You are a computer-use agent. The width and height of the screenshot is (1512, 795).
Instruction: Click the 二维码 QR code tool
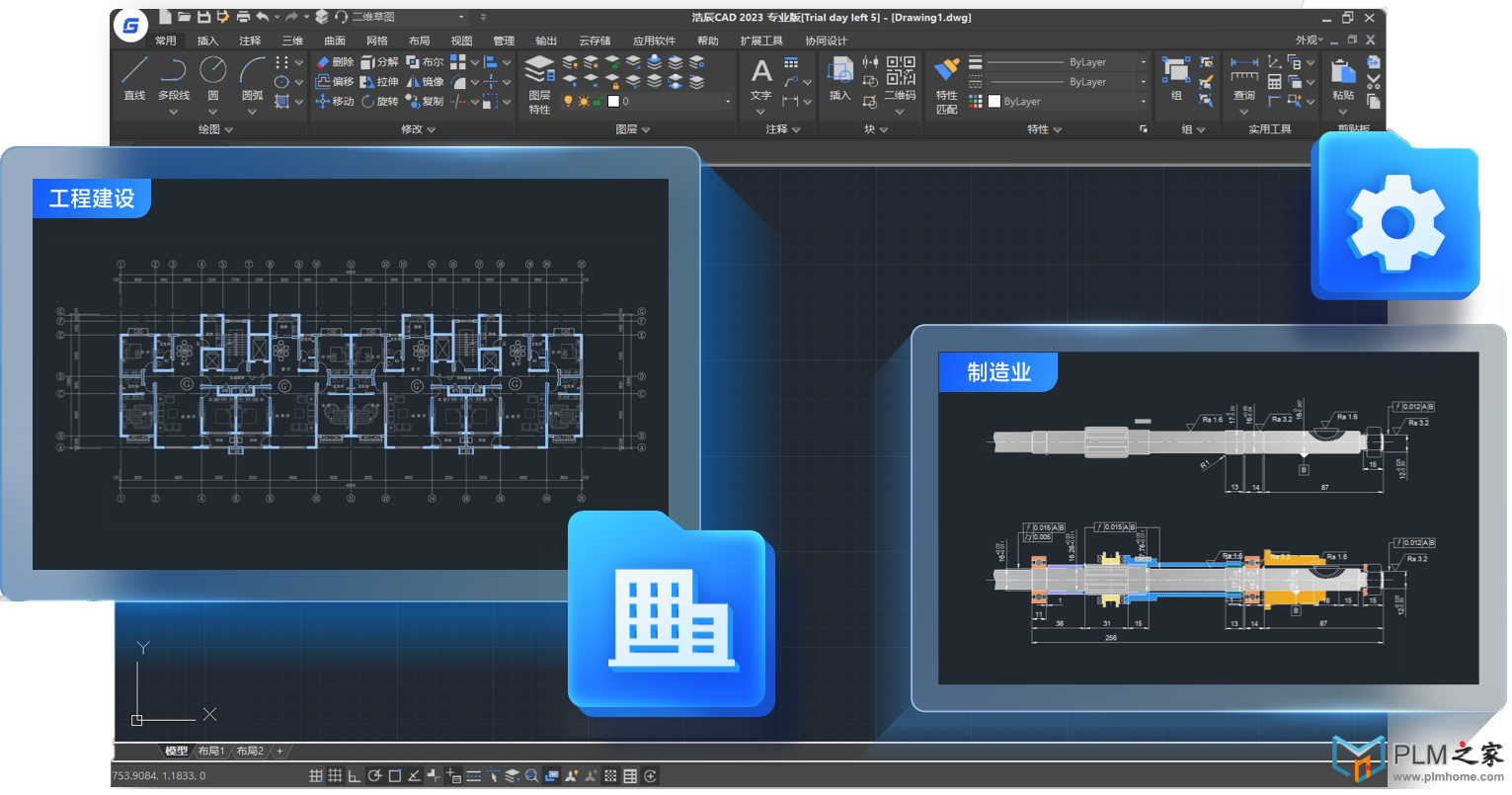point(900,79)
